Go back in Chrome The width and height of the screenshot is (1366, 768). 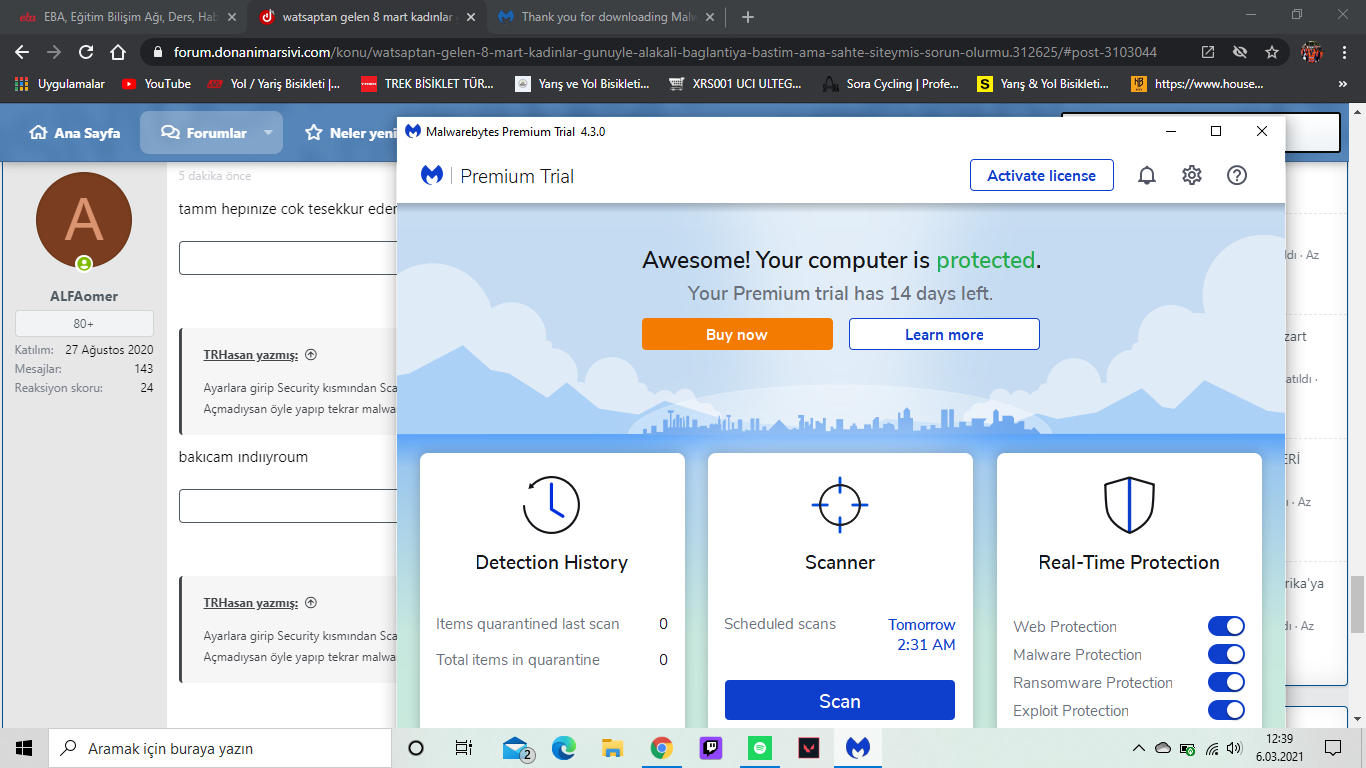22,52
